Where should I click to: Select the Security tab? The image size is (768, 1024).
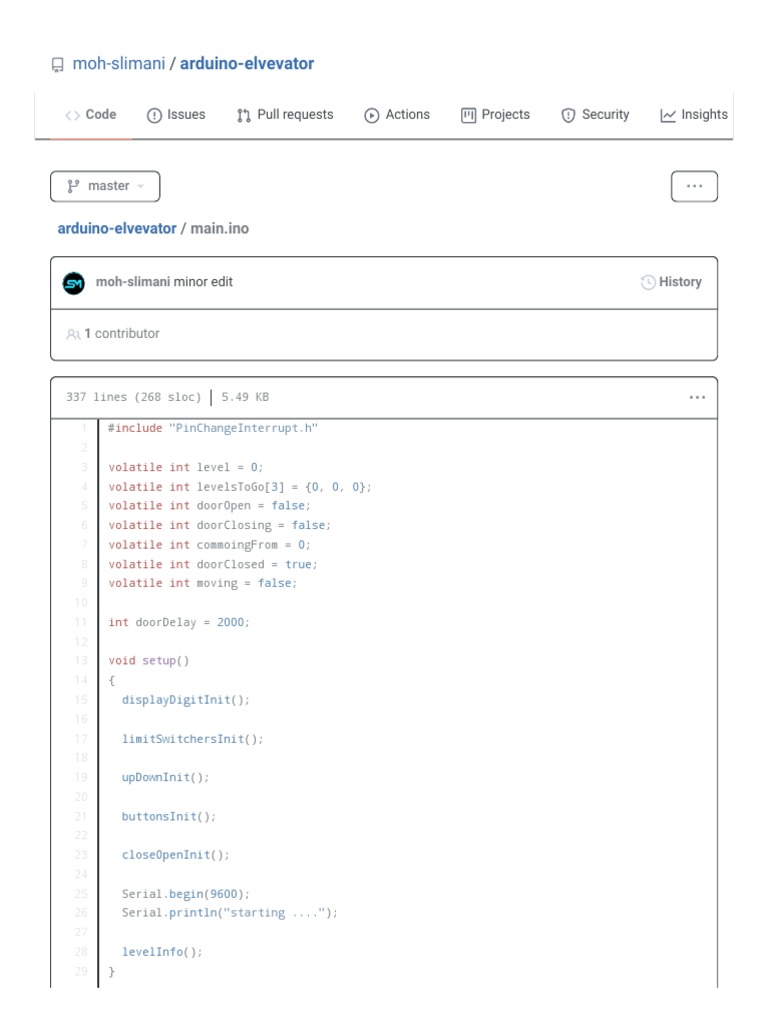click(595, 115)
